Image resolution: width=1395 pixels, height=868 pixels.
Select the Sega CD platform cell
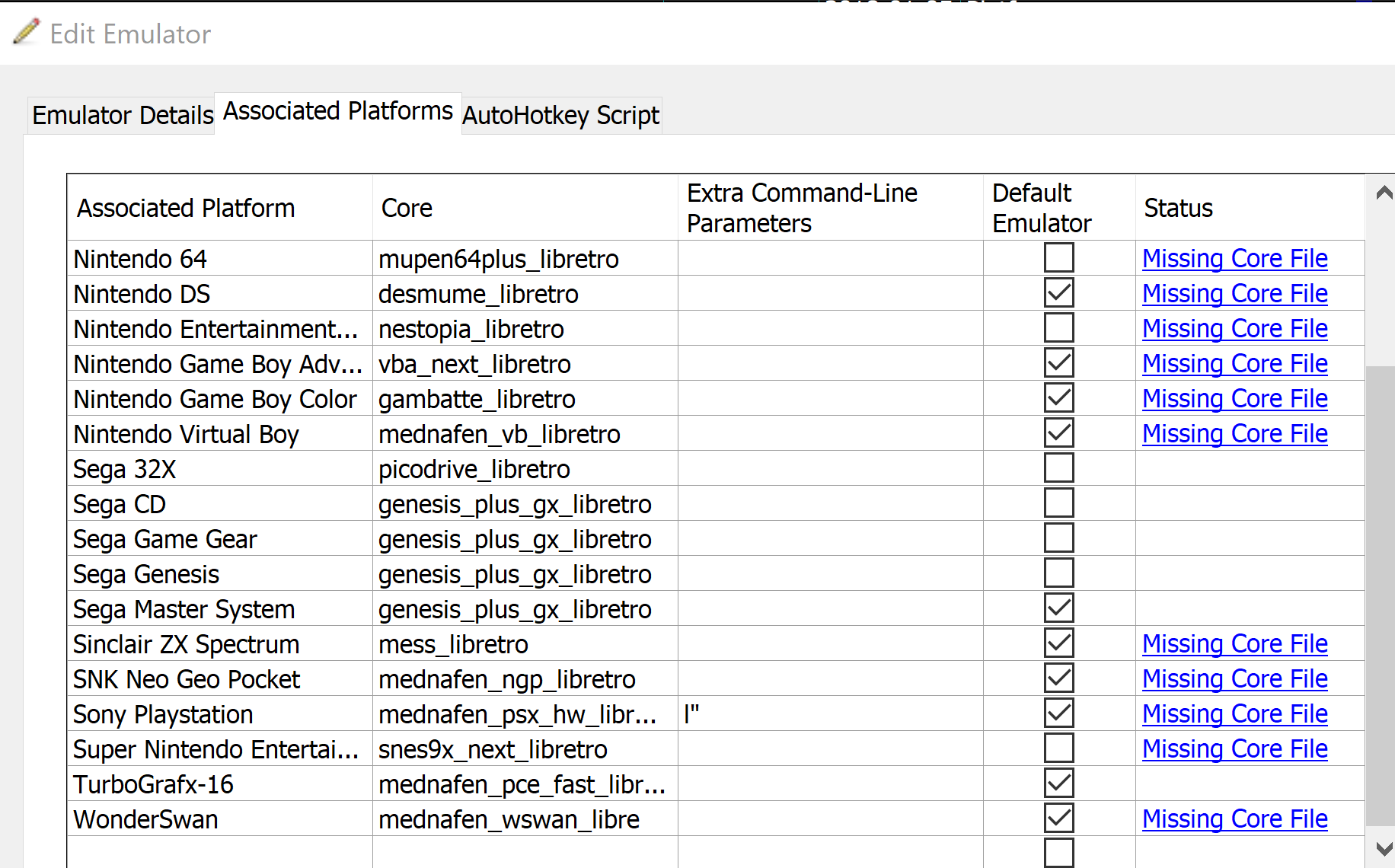220,503
